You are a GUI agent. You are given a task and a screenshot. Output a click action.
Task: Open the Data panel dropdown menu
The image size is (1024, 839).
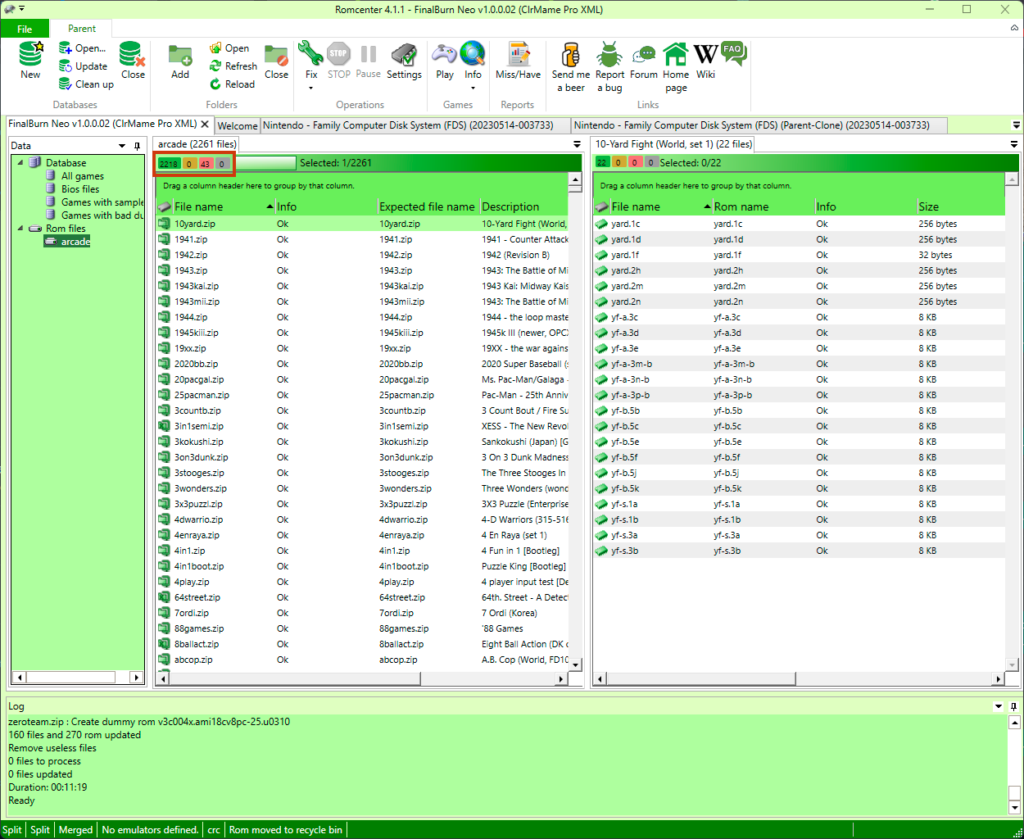[122, 146]
